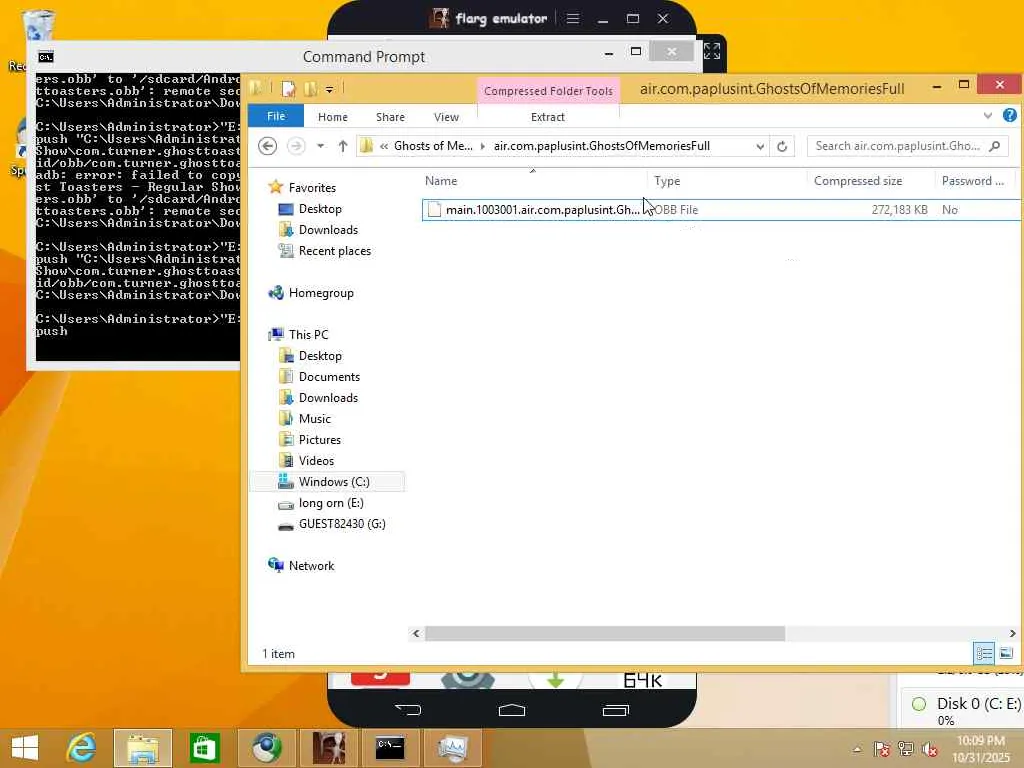
Task: Expand the ribbon with the chevron
Action: pyautogui.click(x=987, y=116)
